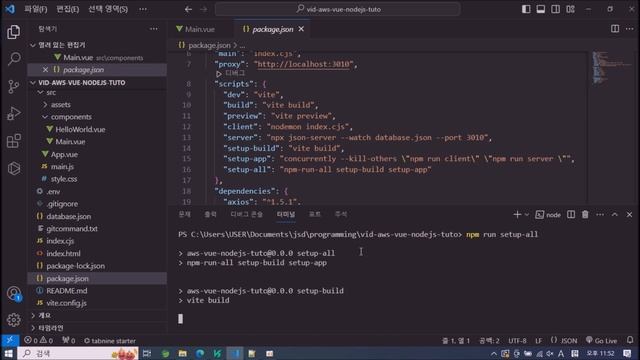
Task: Open the overflow menu bar ellipsis
Action: click(143, 9)
